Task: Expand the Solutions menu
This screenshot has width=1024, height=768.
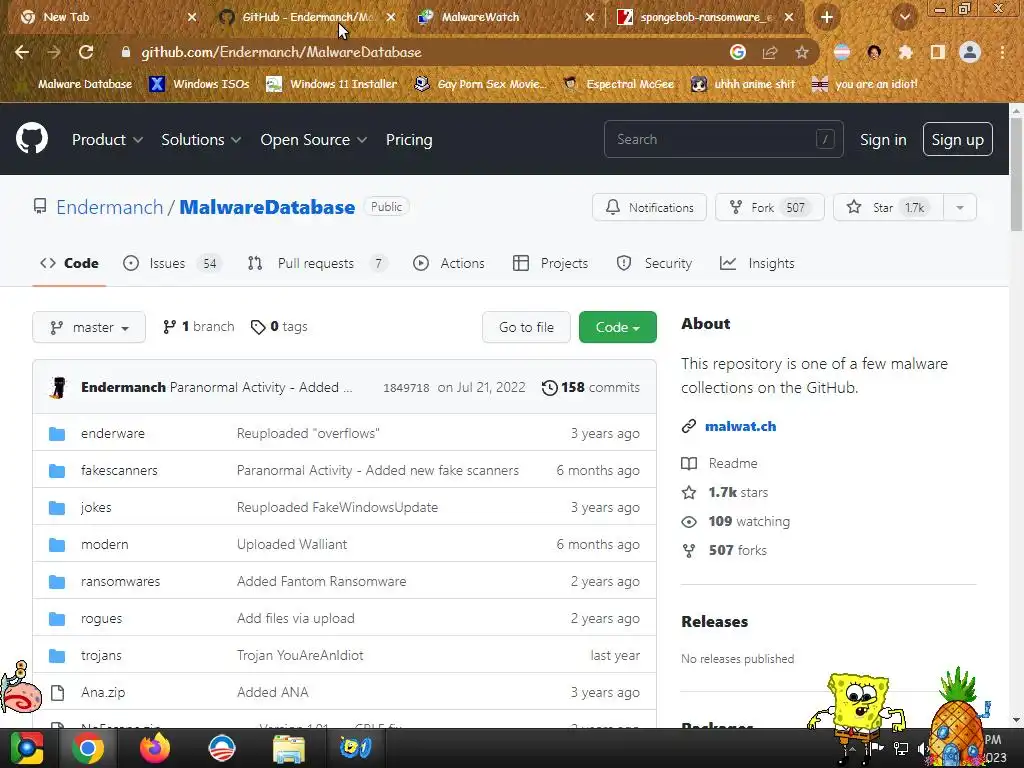Action: pos(201,140)
